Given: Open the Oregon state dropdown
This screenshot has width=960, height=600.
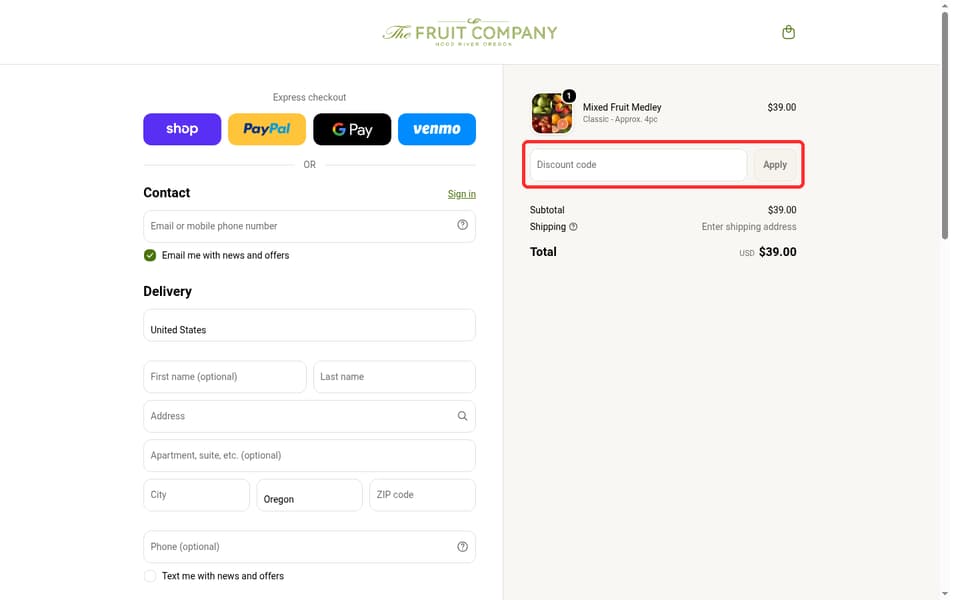Looking at the screenshot, I should [309, 495].
